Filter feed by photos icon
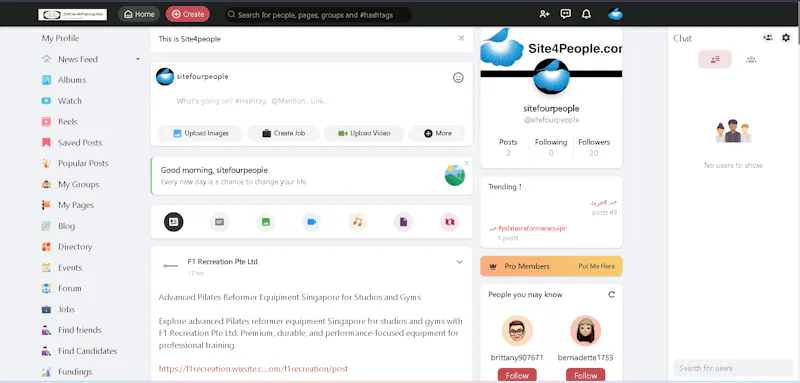 [x=265, y=222]
